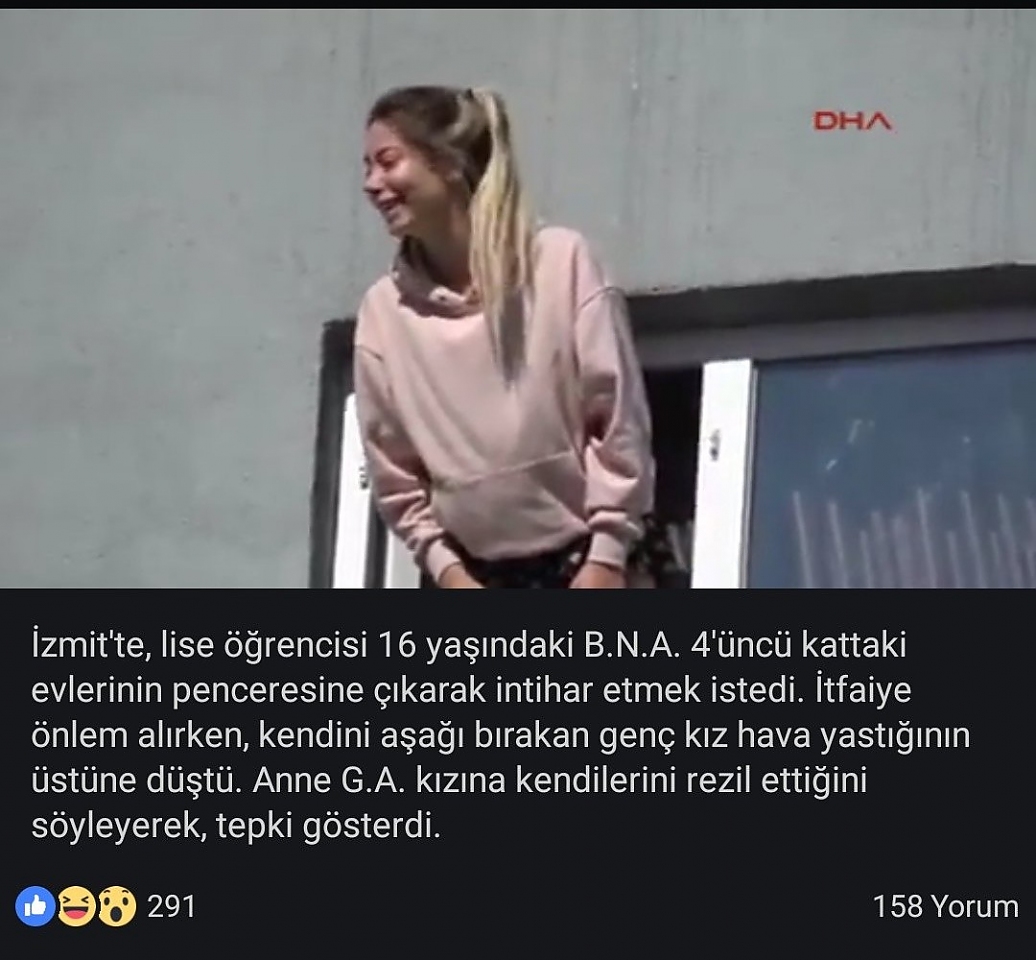The height and width of the screenshot is (960, 1036).
Task: Click the blue thumbs-up Like reaction icon
Action: pyautogui.click(x=35, y=906)
